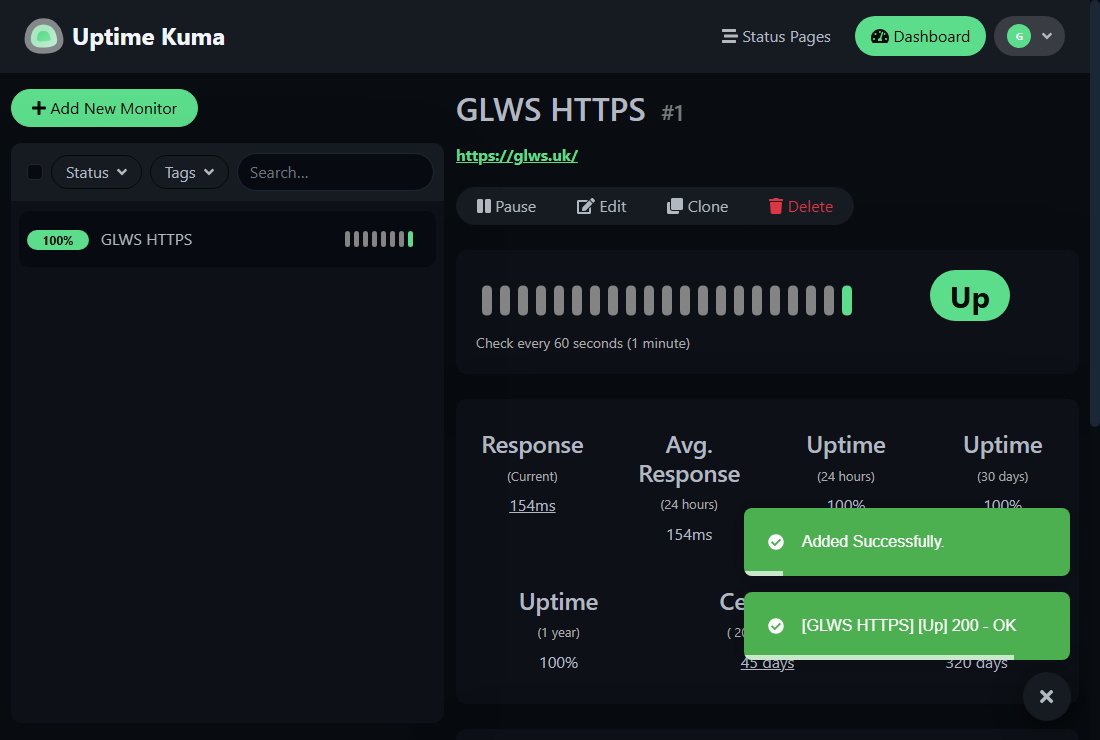Pause the GLWS HTTPS monitor
Viewport: 1100px width, 740px height.
[507, 206]
